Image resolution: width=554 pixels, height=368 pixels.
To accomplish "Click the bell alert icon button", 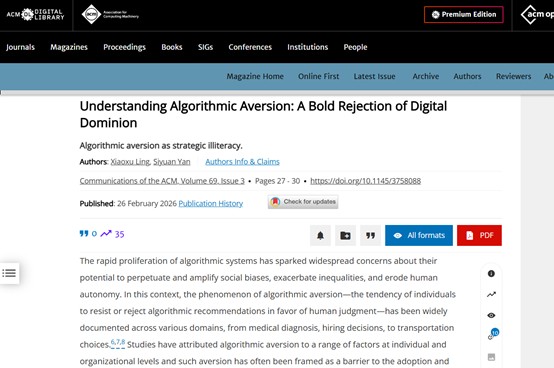I will point(320,235).
